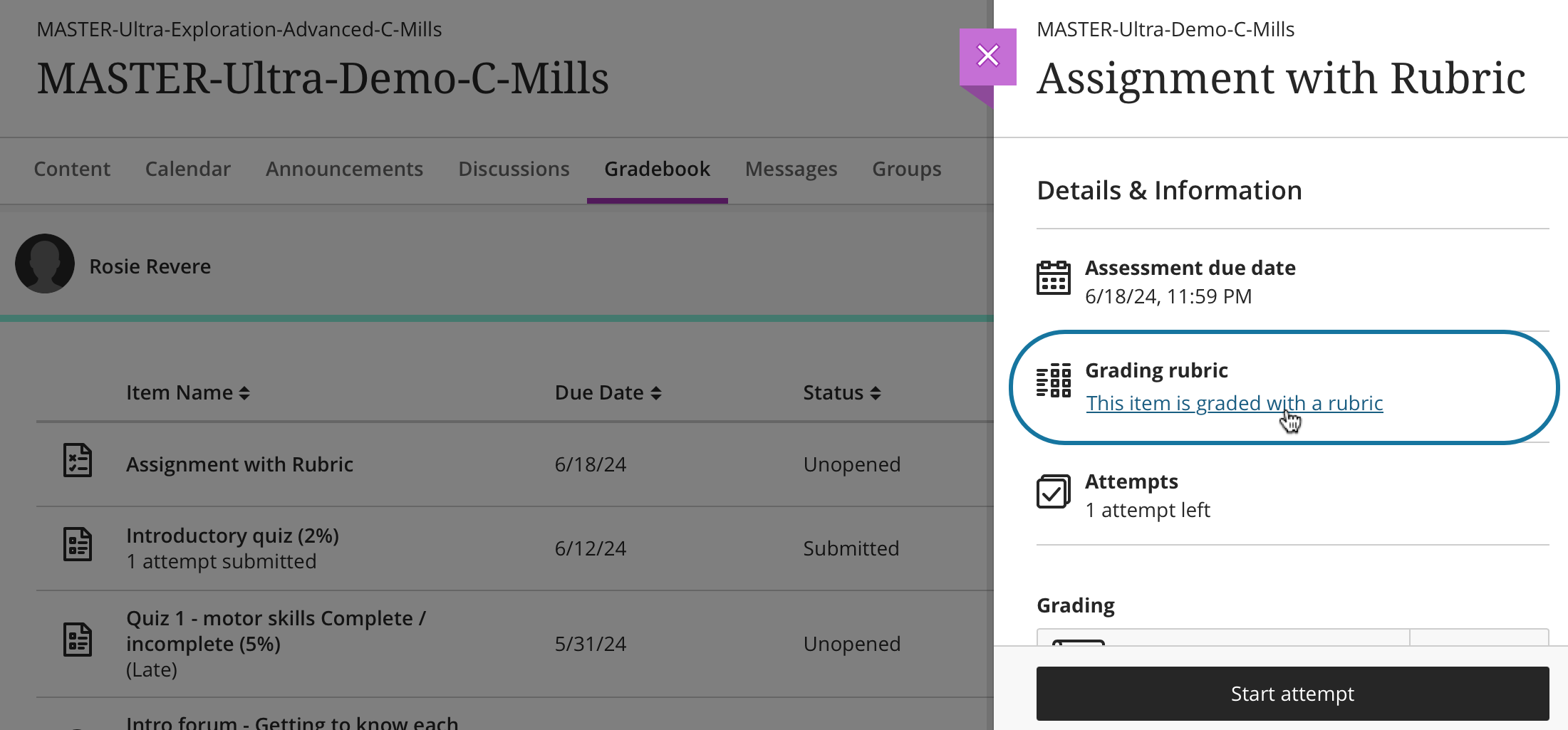
Task: Follow the graded with a rubric link
Action: (x=1233, y=402)
